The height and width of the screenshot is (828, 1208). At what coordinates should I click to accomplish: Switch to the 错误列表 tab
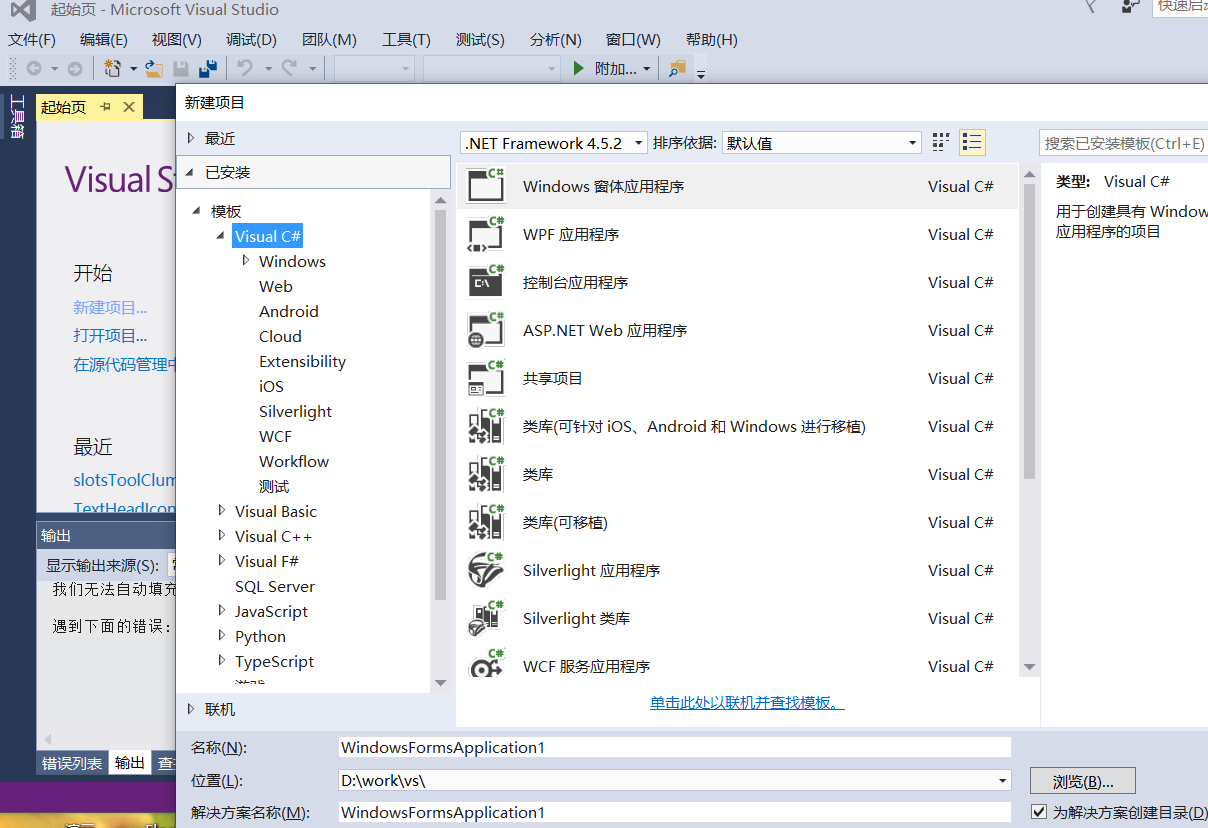click(x=72, y=763)
